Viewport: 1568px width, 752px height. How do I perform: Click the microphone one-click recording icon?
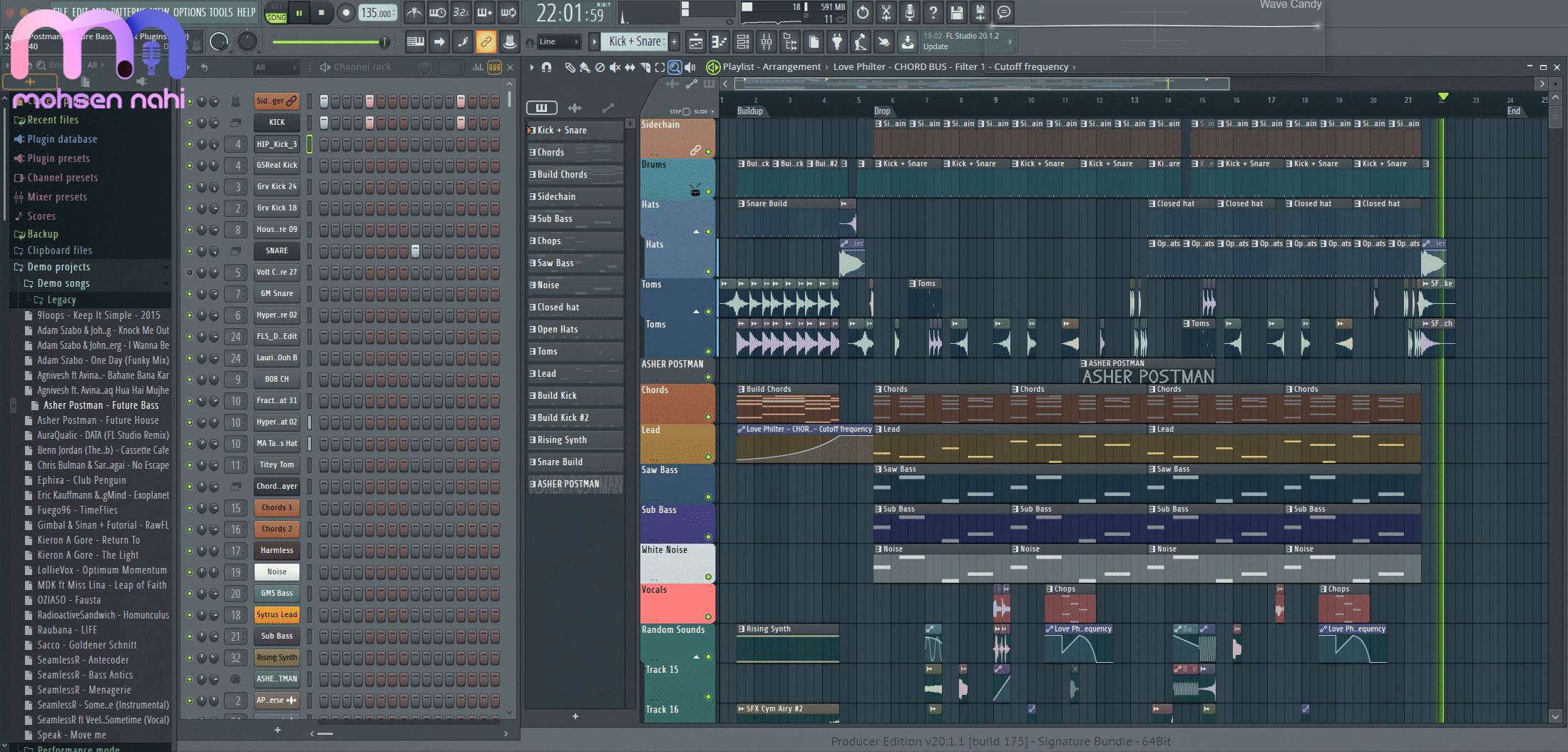910,12
